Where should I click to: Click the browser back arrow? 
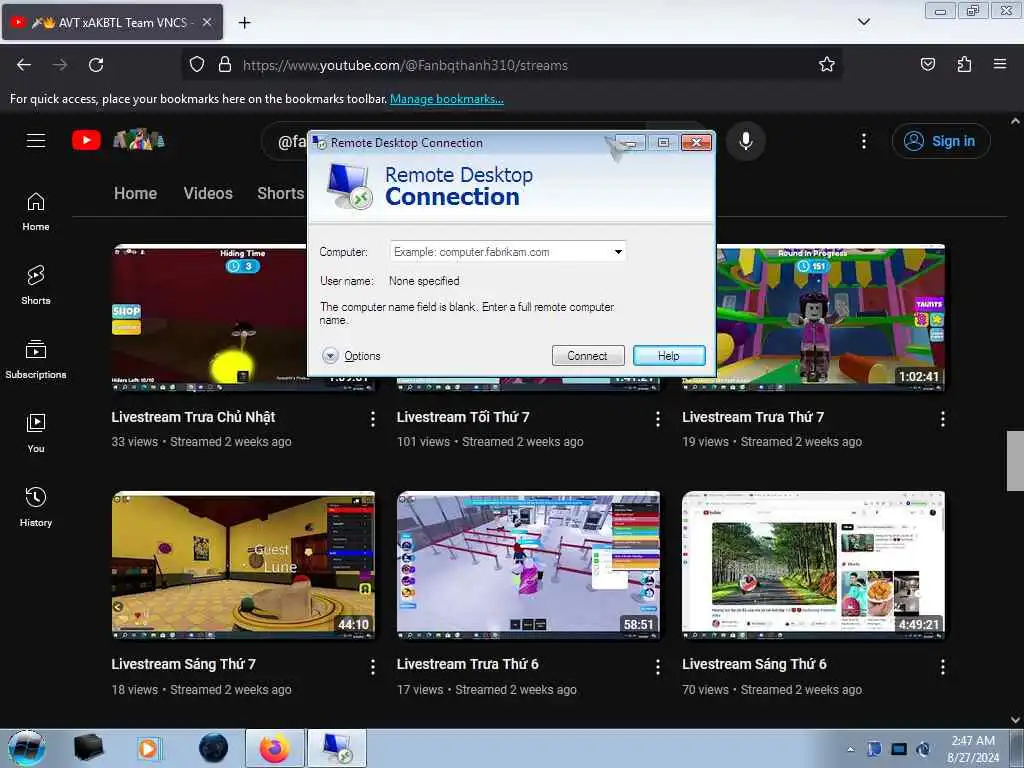coord(24,65)
